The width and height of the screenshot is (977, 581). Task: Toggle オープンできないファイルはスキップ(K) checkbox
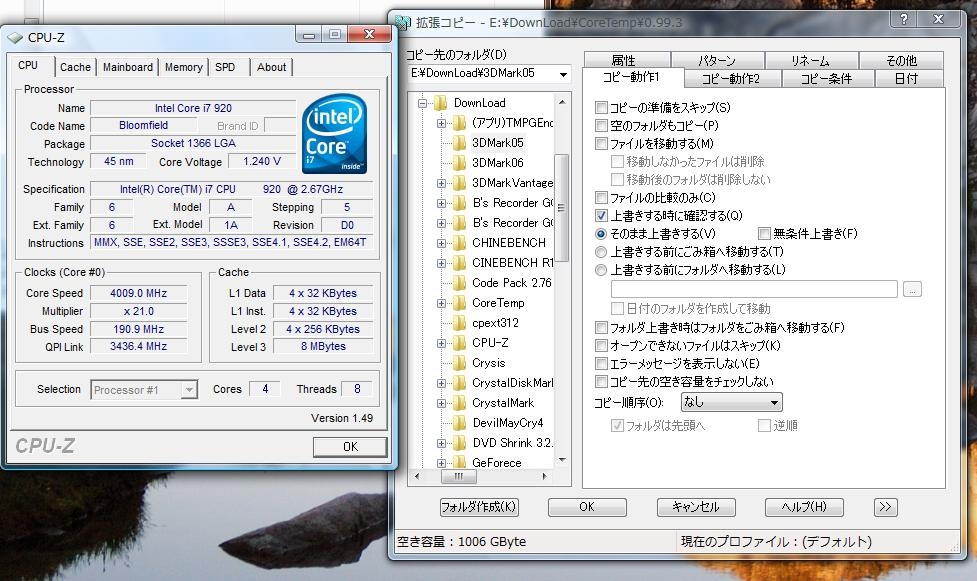601,345
